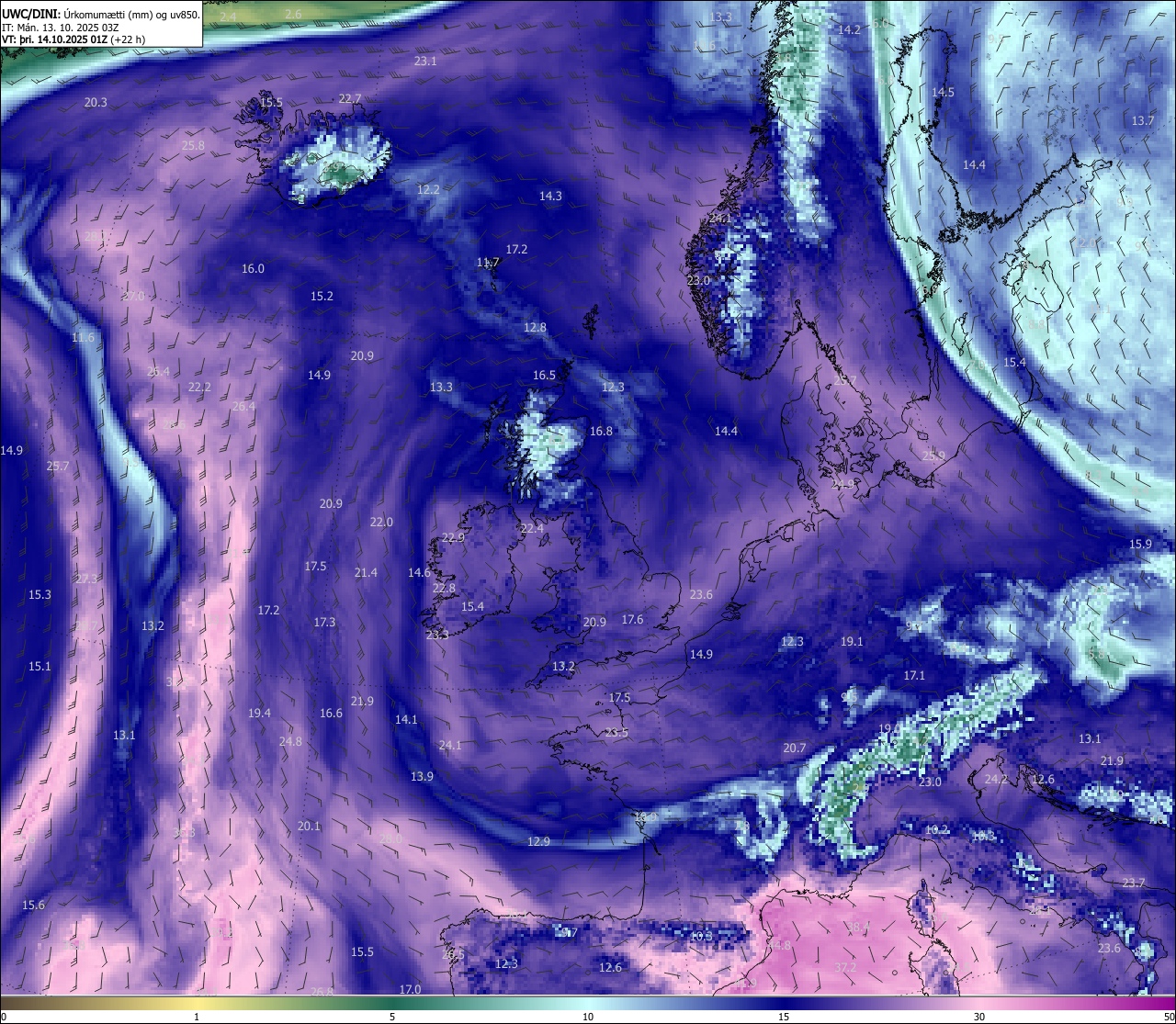Click the 14.2 value on the map
1176x1024 pixels.
pyautogui.click(x=850, y=29)
